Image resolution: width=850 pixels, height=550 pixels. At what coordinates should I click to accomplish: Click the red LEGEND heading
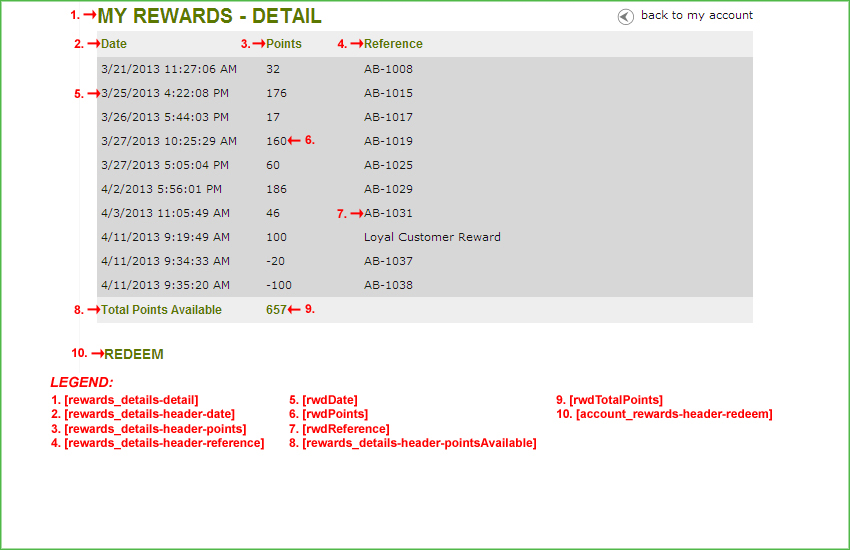(x=82, y=383)
